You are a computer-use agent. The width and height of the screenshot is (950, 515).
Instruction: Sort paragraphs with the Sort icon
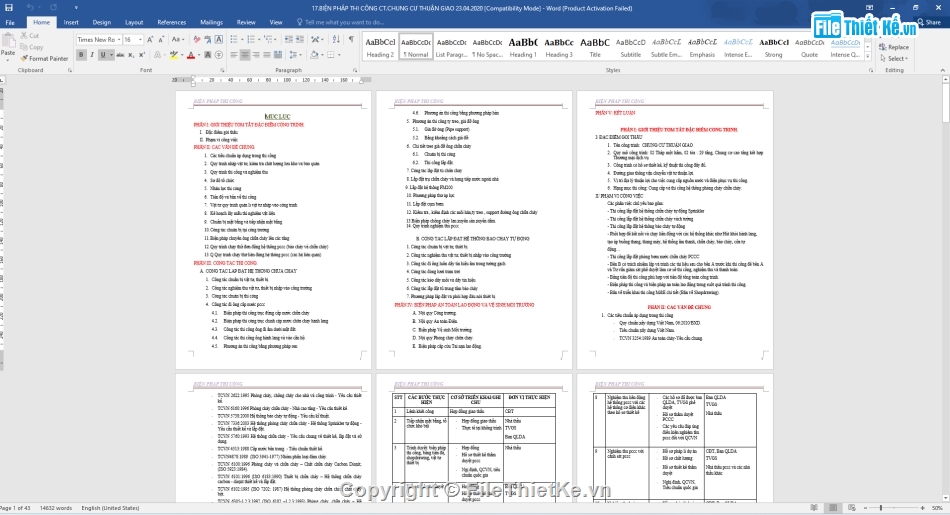click(336, 39)
